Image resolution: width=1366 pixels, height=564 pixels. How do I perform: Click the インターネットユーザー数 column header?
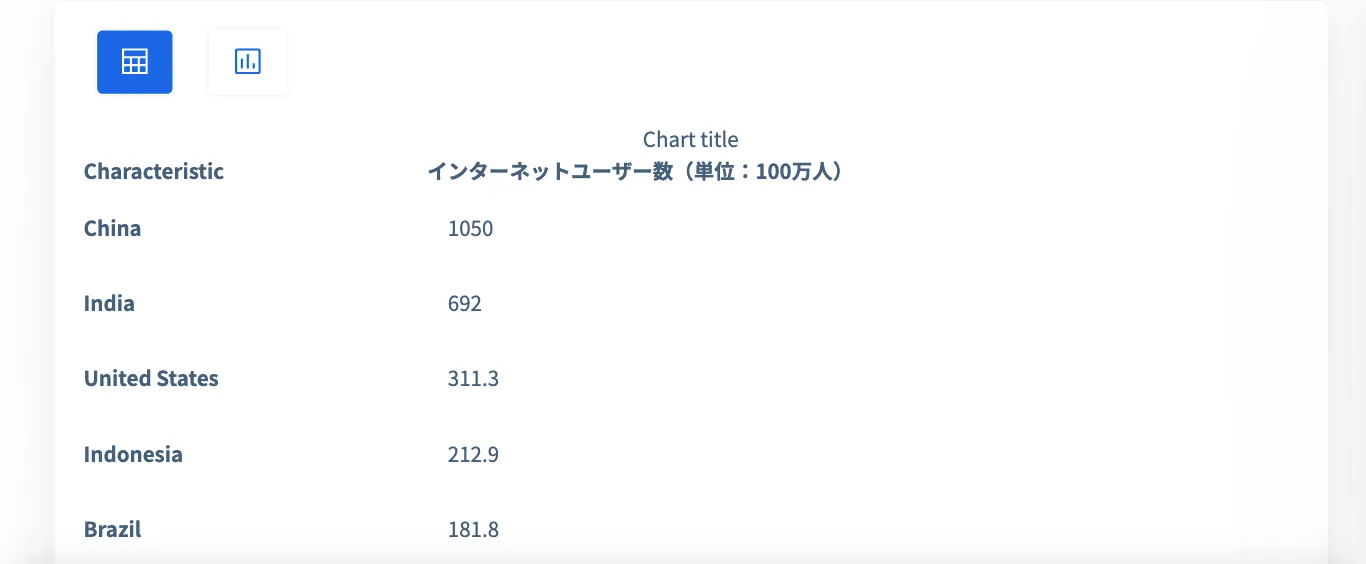pos(636,171)
